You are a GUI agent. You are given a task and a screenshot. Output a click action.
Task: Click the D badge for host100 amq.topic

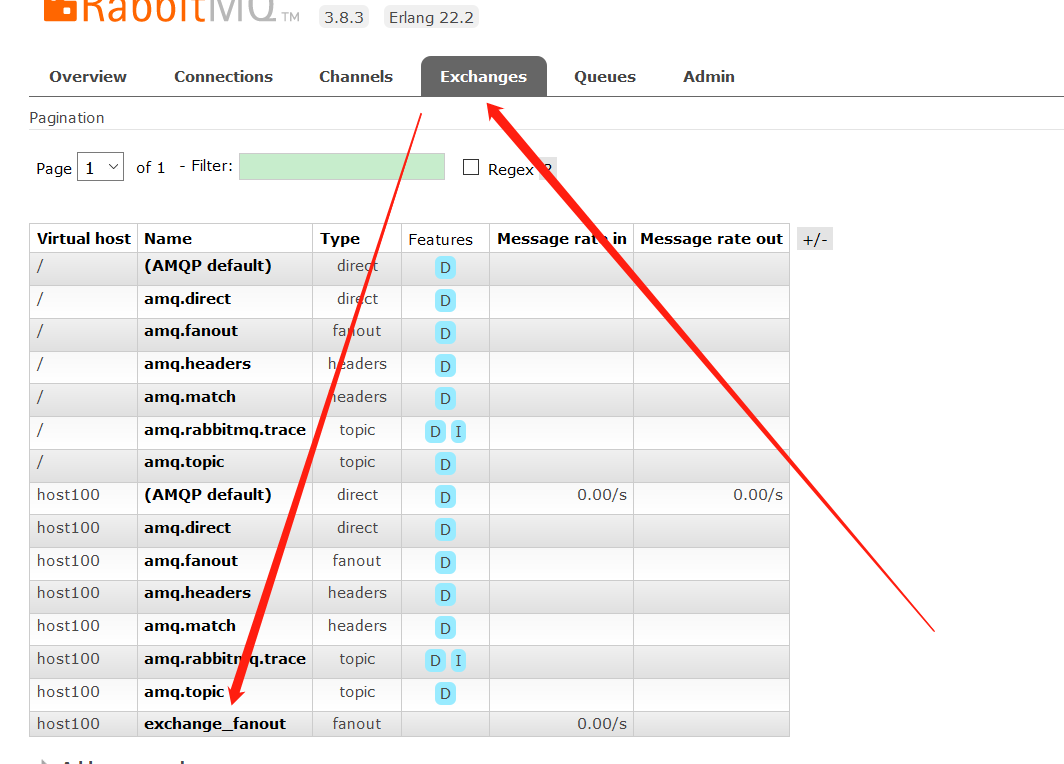[445, 693]
